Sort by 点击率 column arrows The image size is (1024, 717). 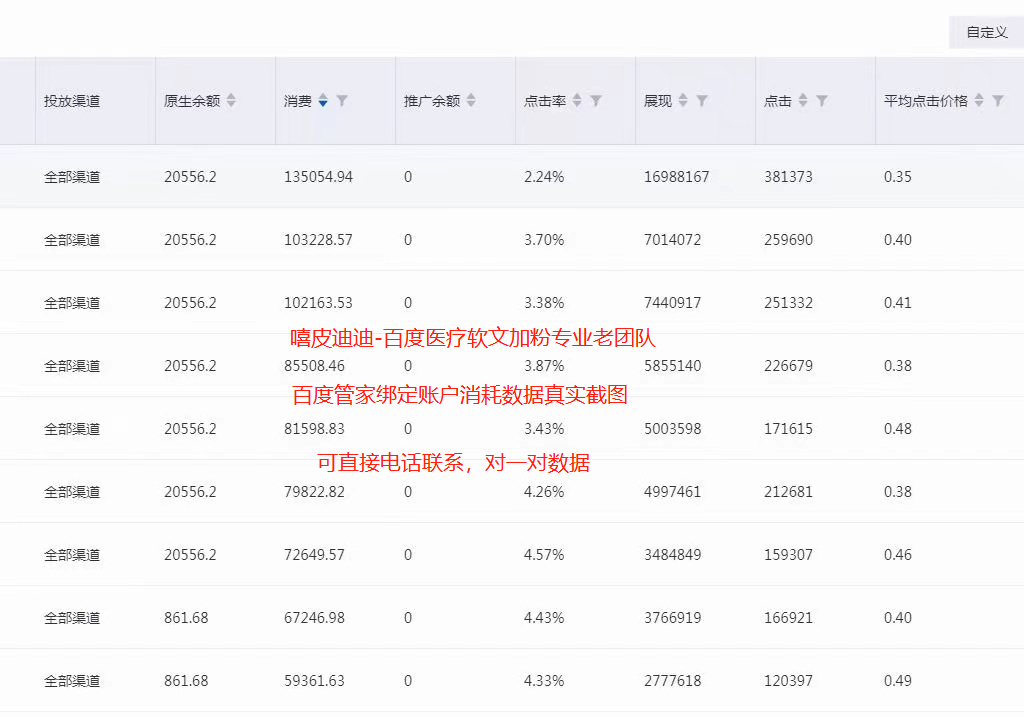(x=577, y=101)
